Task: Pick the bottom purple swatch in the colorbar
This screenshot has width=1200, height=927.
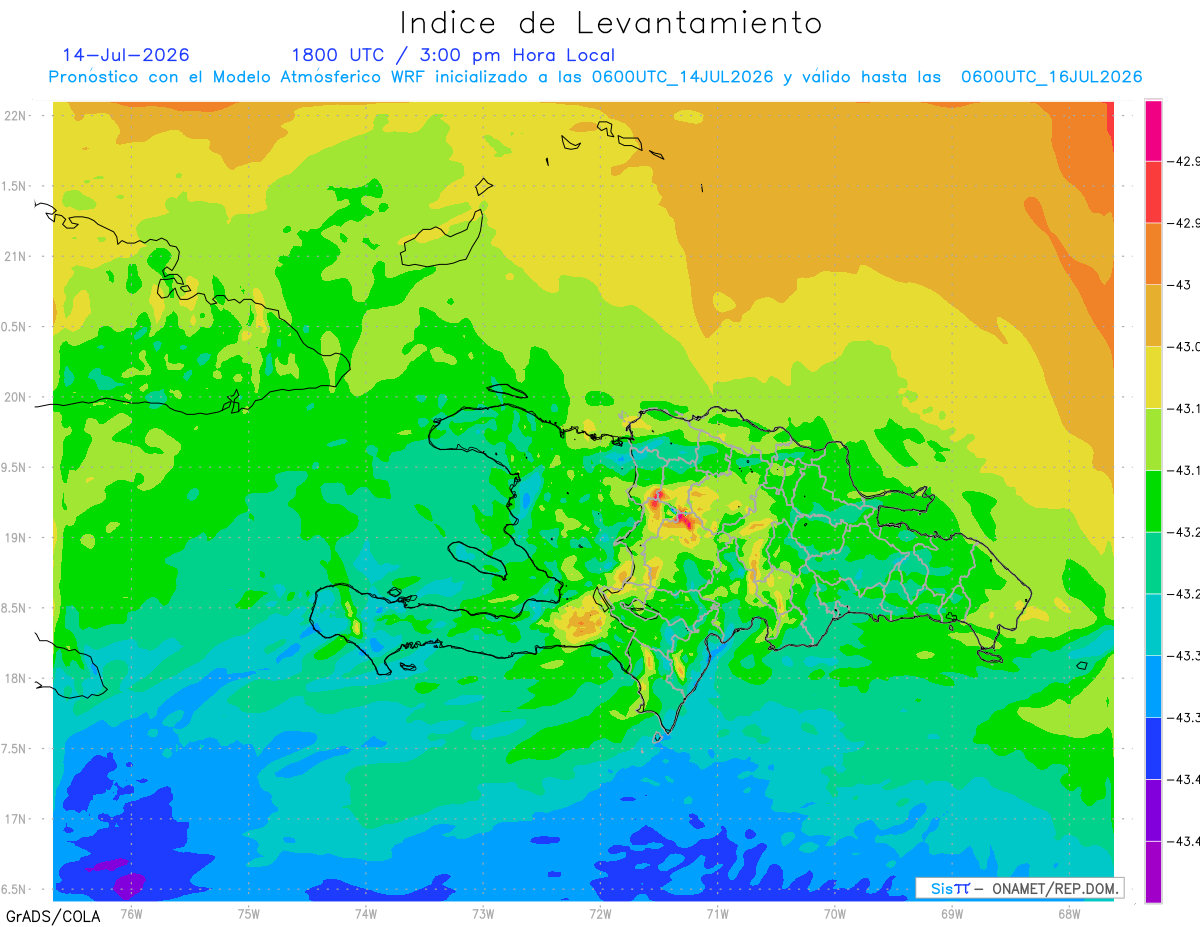Action: tap(1154, 872)
